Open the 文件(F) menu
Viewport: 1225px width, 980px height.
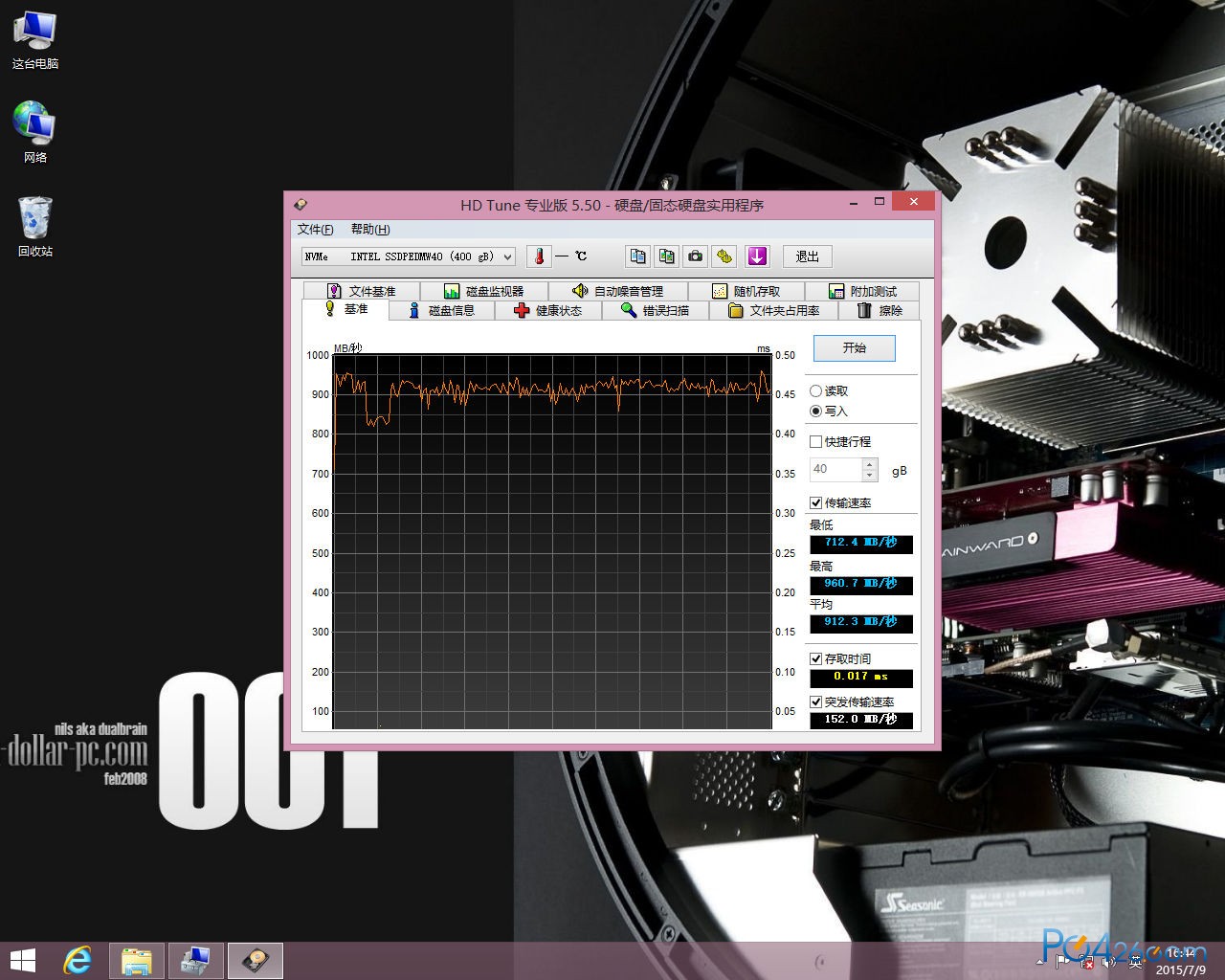(x=315, y=229)
